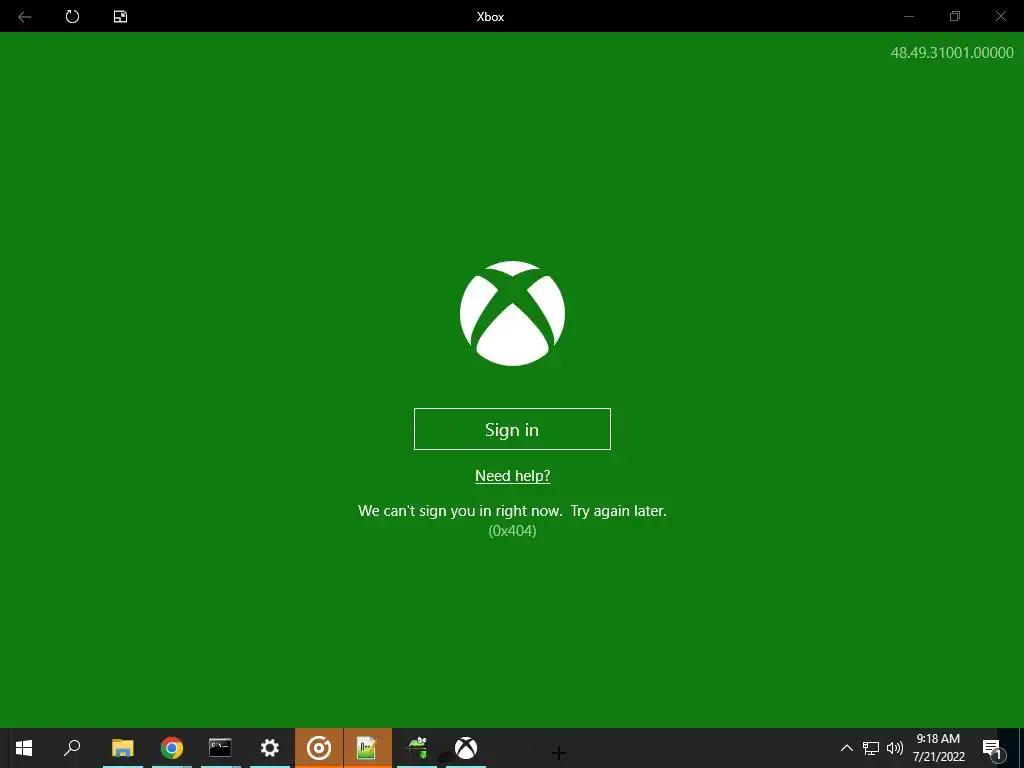Image resolution: width=1024 pixels, height=768 pixels.
Task: Click the "We can't sign you in" message
Action: (x=512, y=511)
